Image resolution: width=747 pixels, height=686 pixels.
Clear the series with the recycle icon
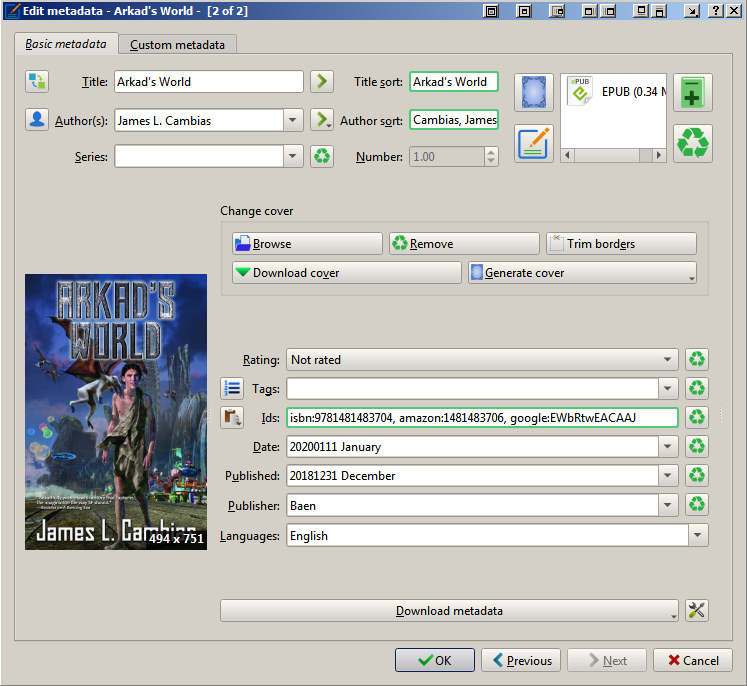(322, 156)
